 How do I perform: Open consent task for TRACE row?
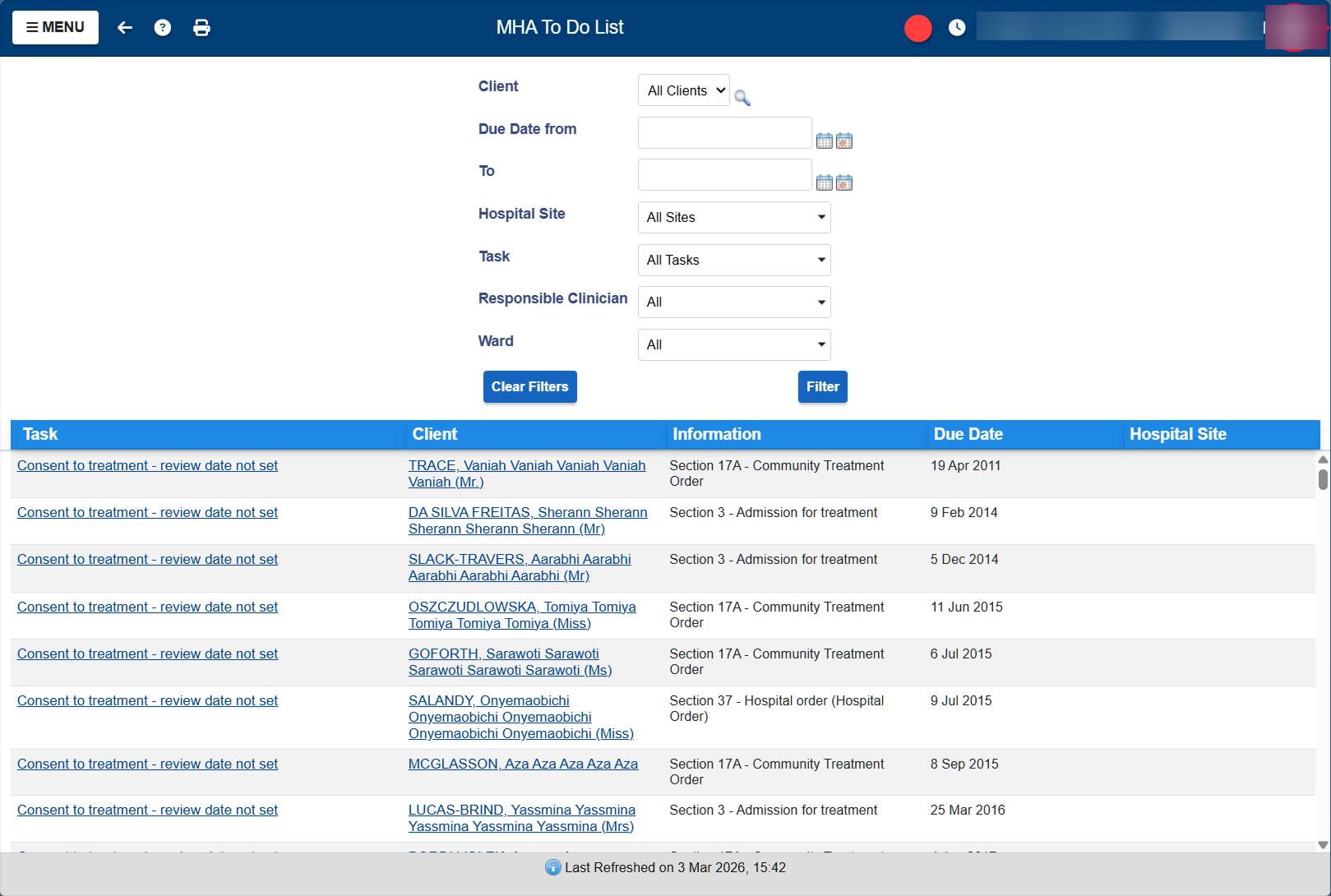147,465
